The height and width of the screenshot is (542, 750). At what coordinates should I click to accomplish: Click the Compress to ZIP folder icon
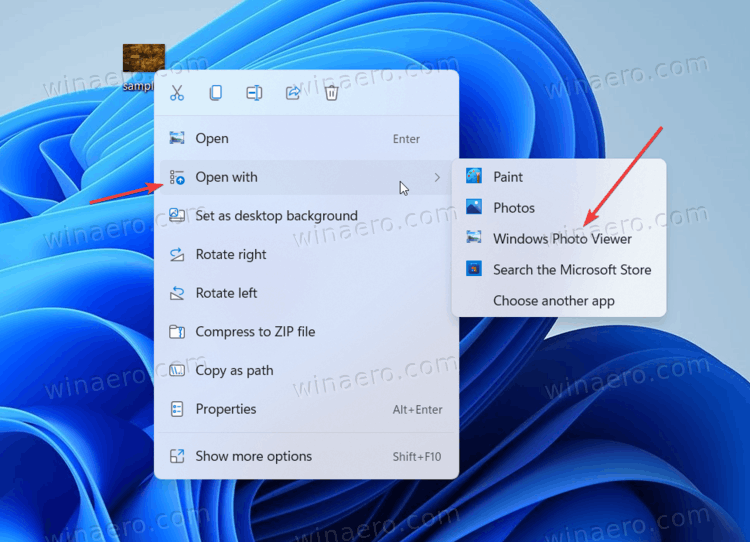coord(177,332)
